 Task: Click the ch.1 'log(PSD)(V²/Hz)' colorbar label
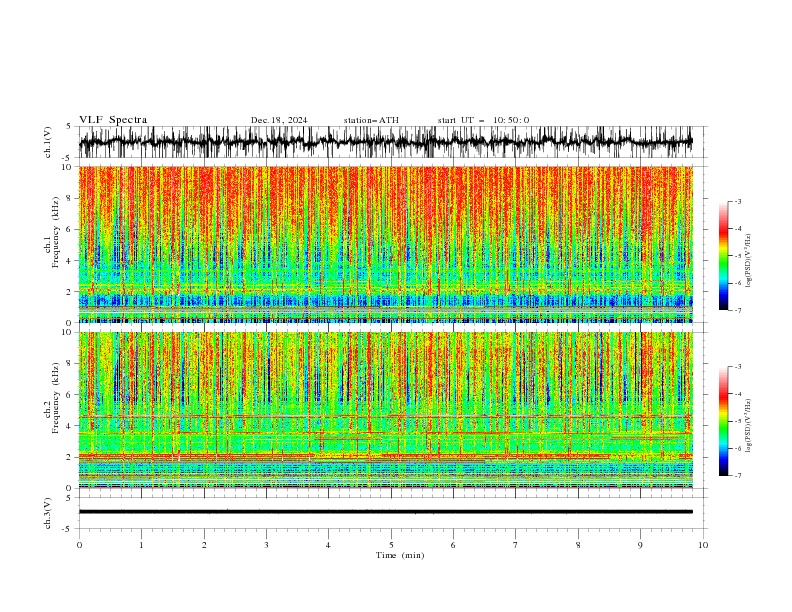[x=749, y=261]
